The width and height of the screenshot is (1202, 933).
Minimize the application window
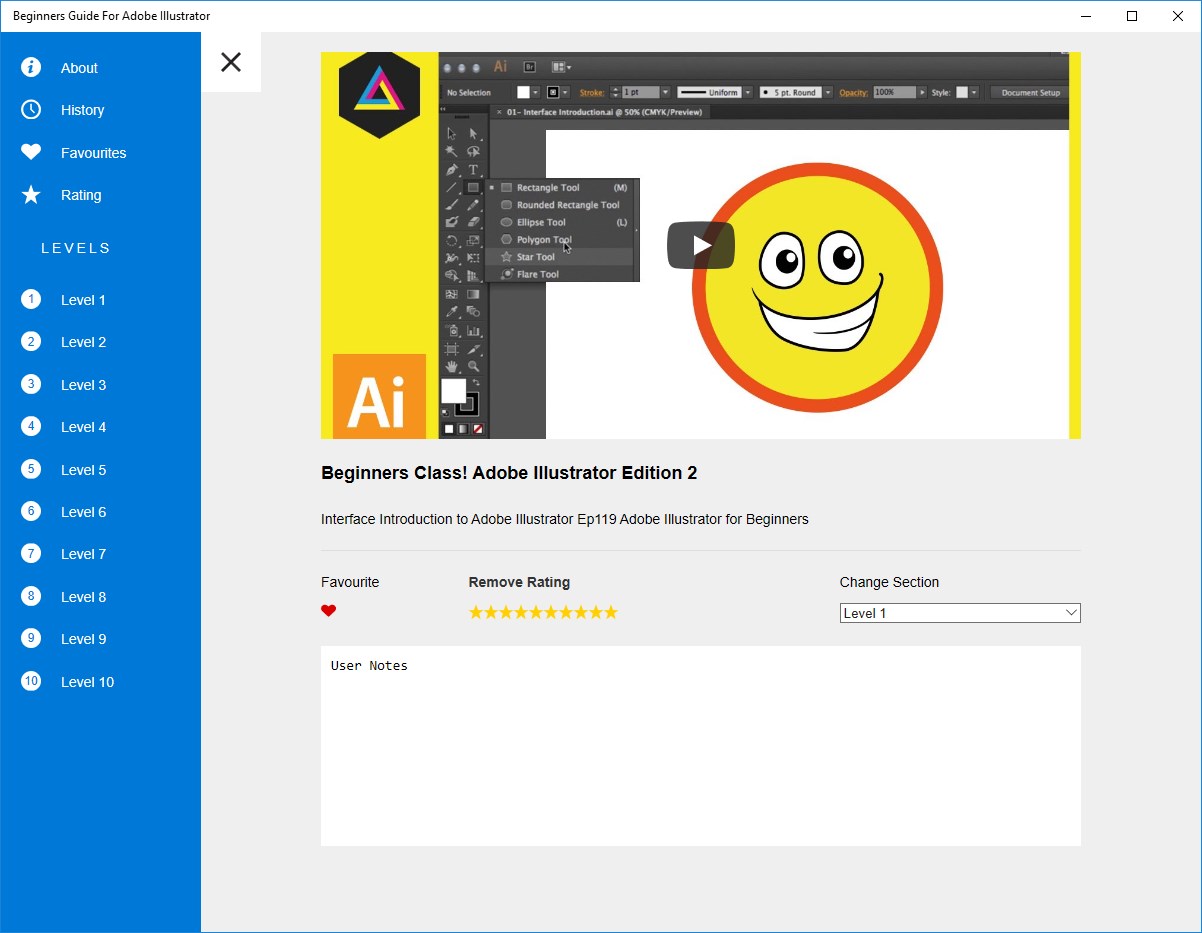1086,16
